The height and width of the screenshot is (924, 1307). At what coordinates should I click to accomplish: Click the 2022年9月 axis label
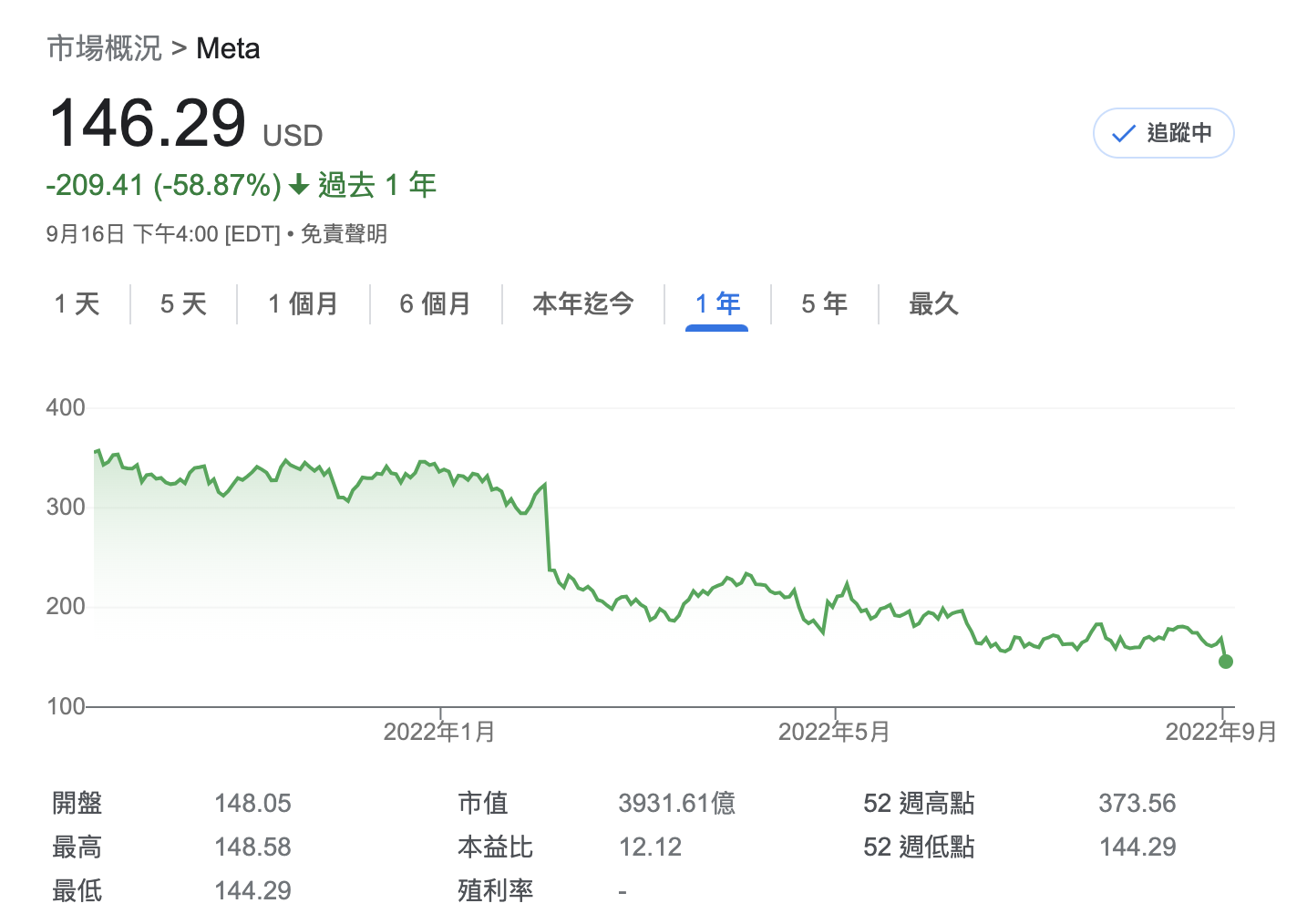tap(1221, 732)
